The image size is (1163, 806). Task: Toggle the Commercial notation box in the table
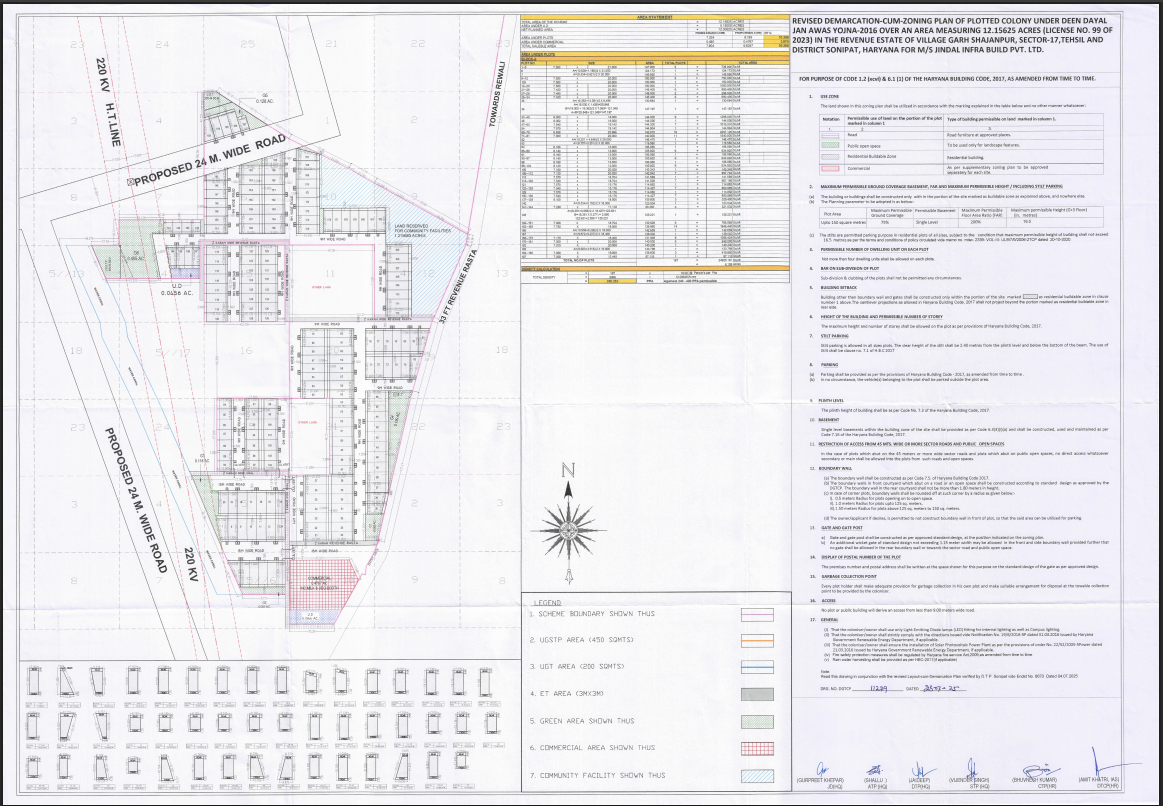tap(830, 168)
